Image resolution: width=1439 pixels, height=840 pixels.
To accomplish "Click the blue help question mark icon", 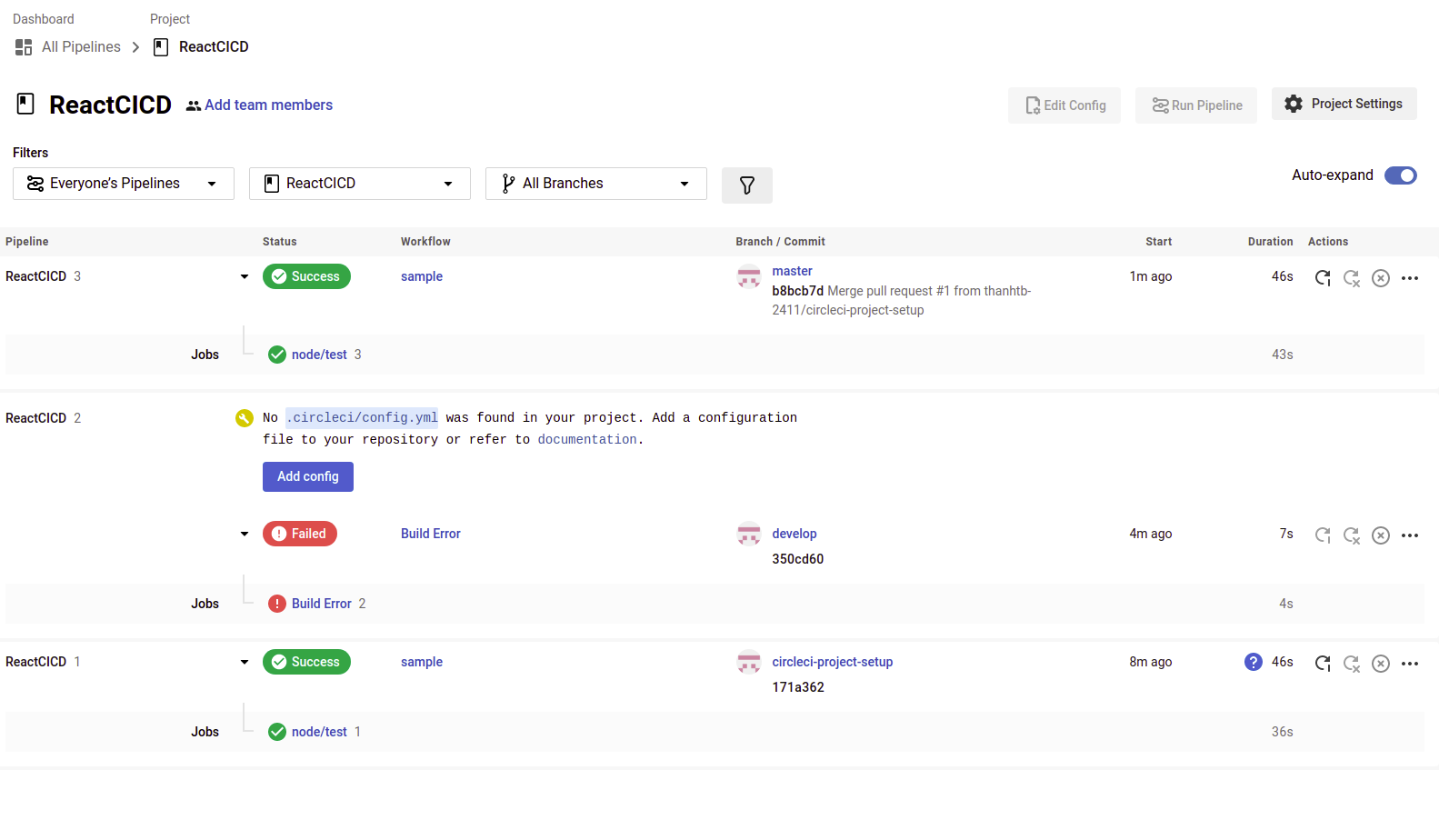I will pyautogui.click(x=1253, y=662).
